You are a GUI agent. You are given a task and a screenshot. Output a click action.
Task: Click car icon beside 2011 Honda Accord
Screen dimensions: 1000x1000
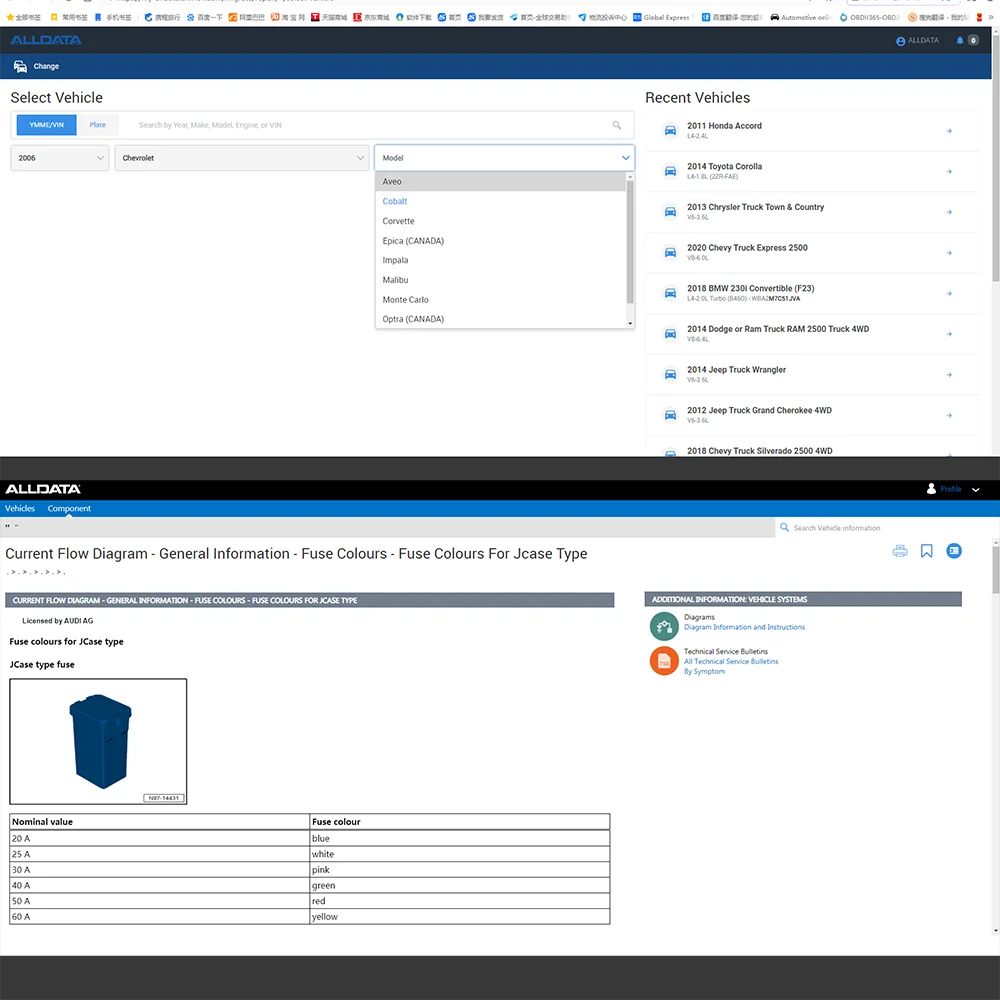[x=670, y=130]
